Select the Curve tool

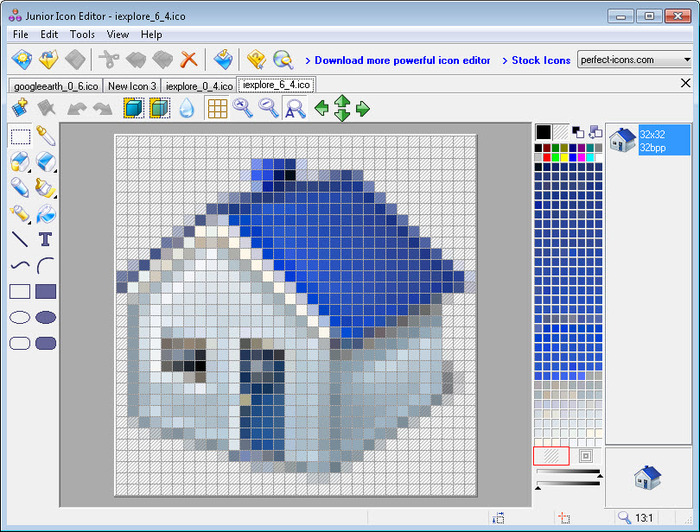click(20, 265)
